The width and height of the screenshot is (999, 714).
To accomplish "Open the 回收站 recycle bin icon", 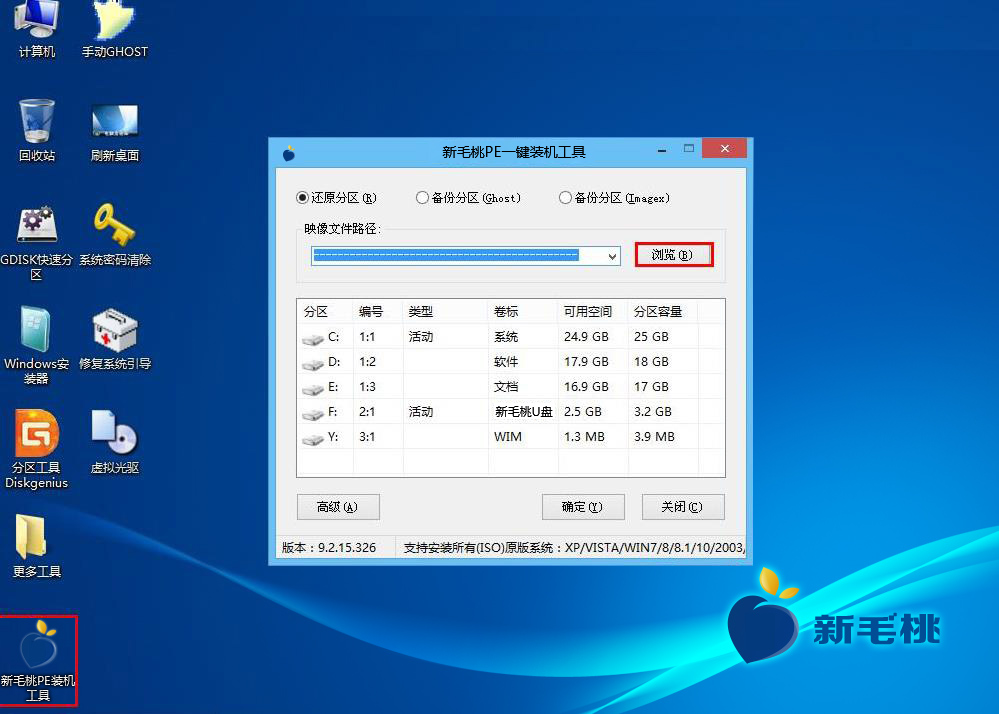I will pyautogui.click(x=36, y=131).
